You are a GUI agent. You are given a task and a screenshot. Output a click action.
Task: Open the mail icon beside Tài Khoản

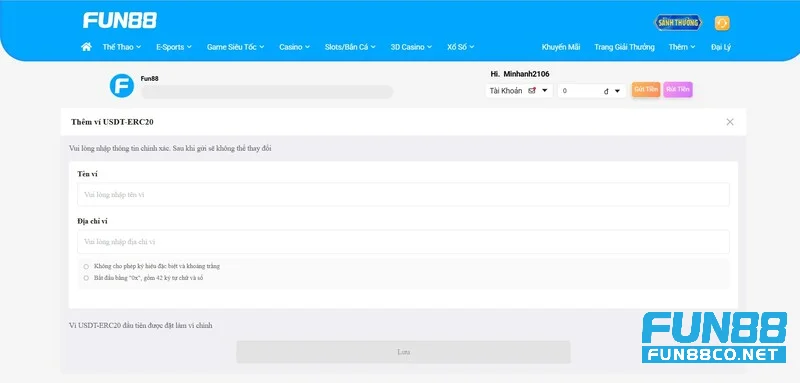click(532, 90)
